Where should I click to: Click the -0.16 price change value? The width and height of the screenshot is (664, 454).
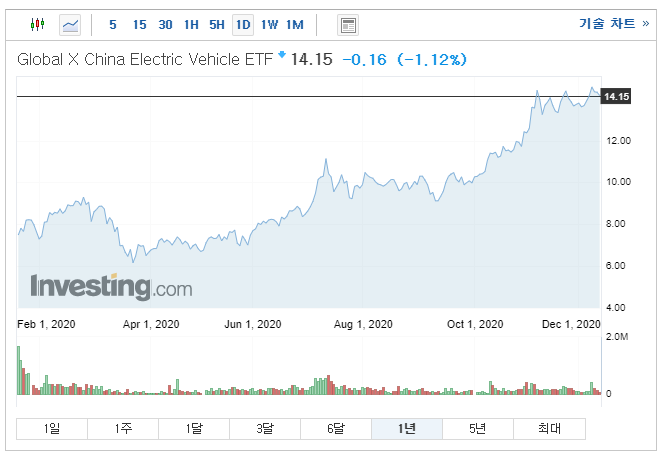tap(364, 60)
